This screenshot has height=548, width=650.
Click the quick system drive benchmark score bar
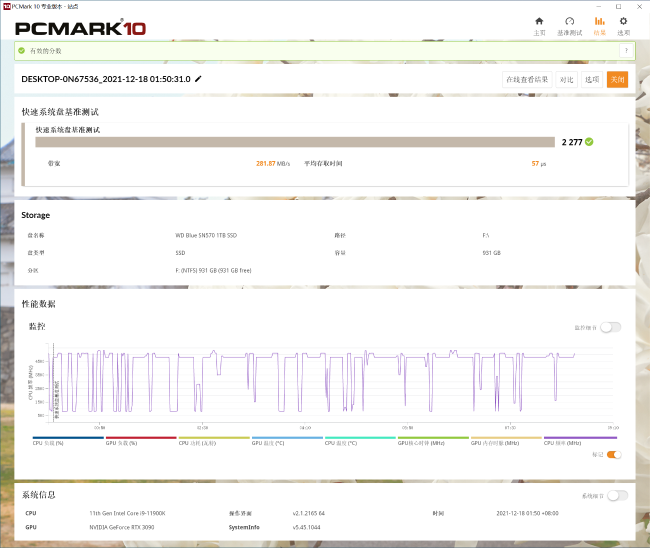pos(295,142)
